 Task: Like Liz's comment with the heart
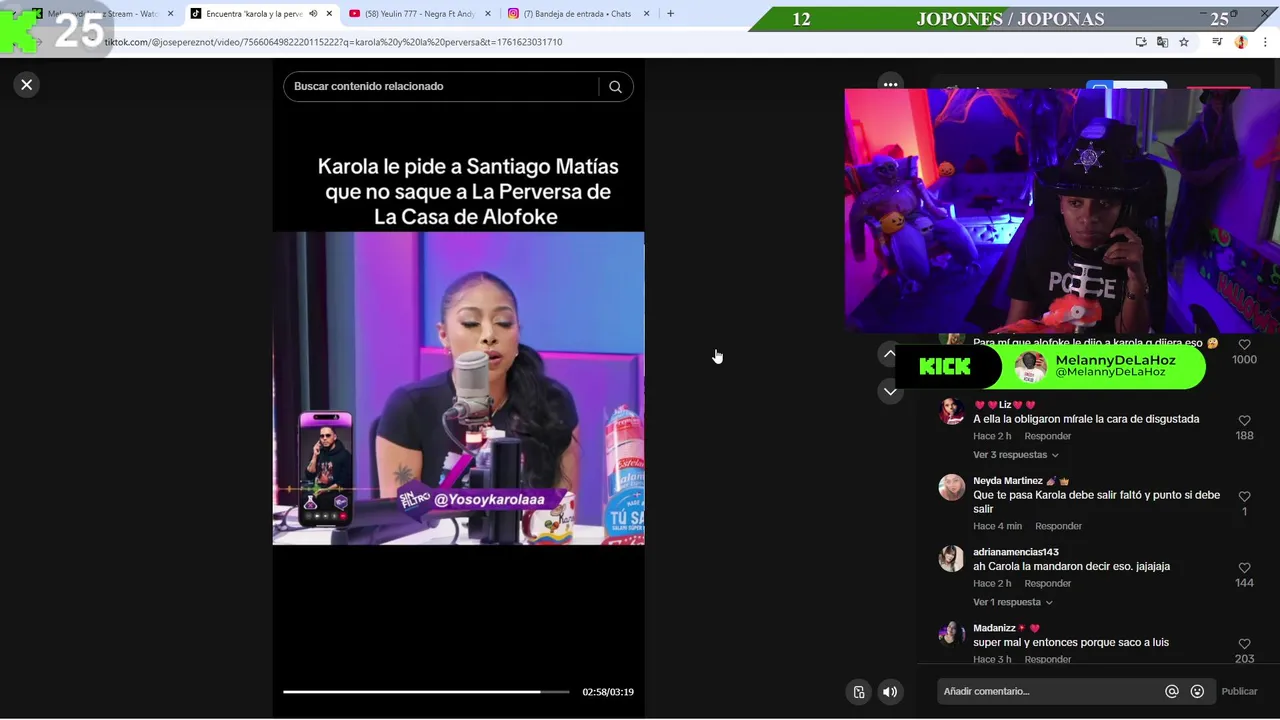pyautogui.click(x=1244, y=421)
